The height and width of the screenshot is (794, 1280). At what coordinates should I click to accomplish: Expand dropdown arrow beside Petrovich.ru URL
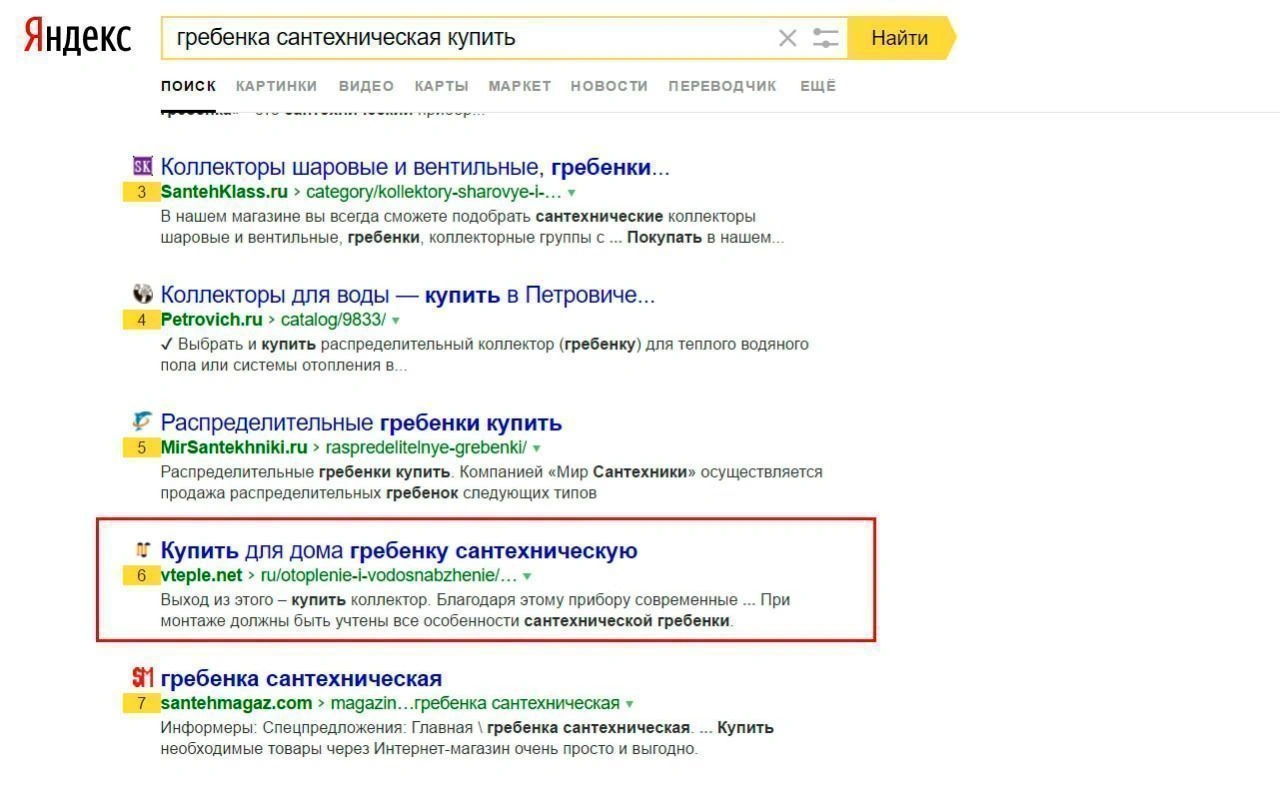tap(396, 320)
